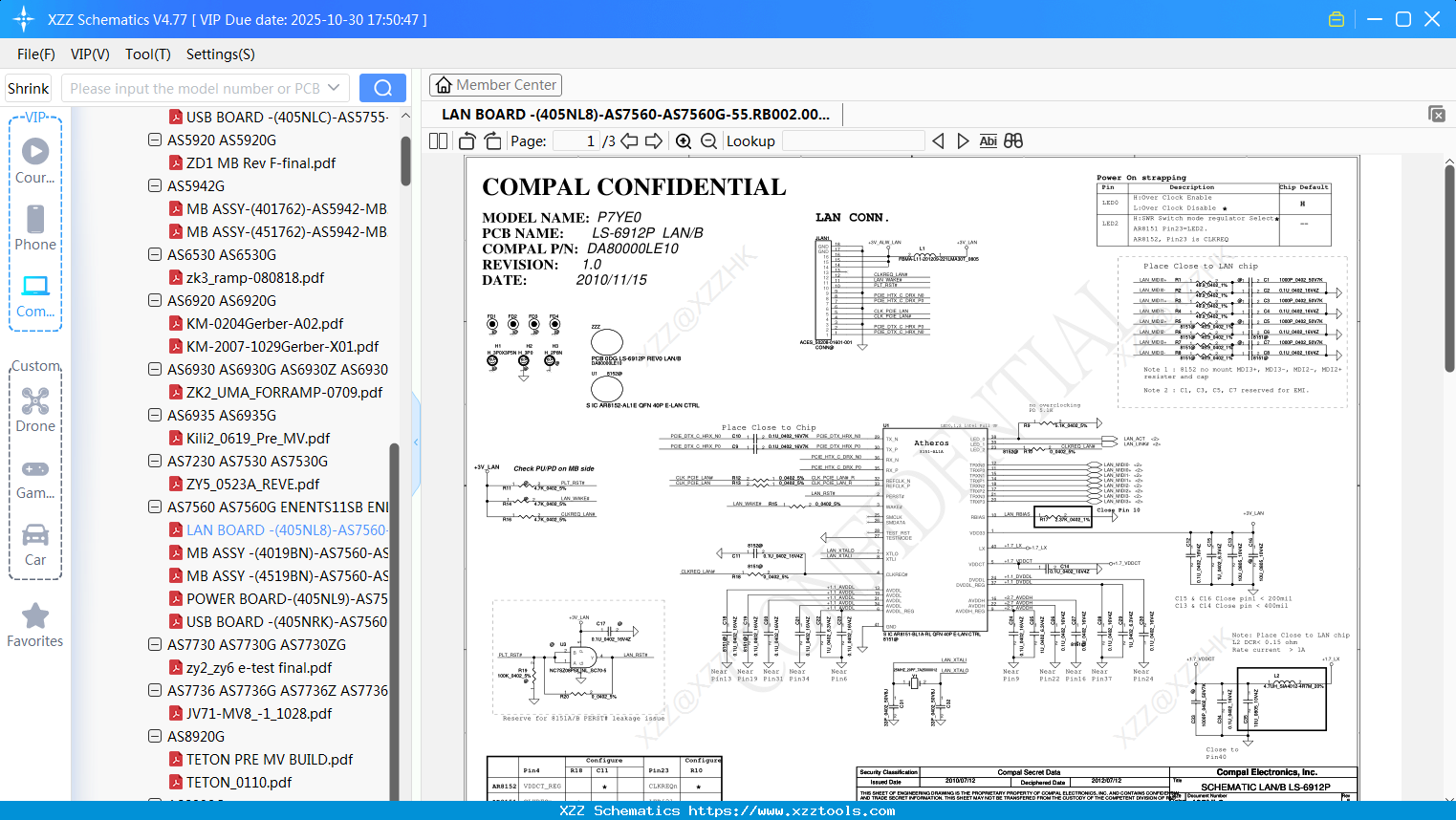Collapse the AS7736 AS7736G AS7736Z folder

pos(155,690)
